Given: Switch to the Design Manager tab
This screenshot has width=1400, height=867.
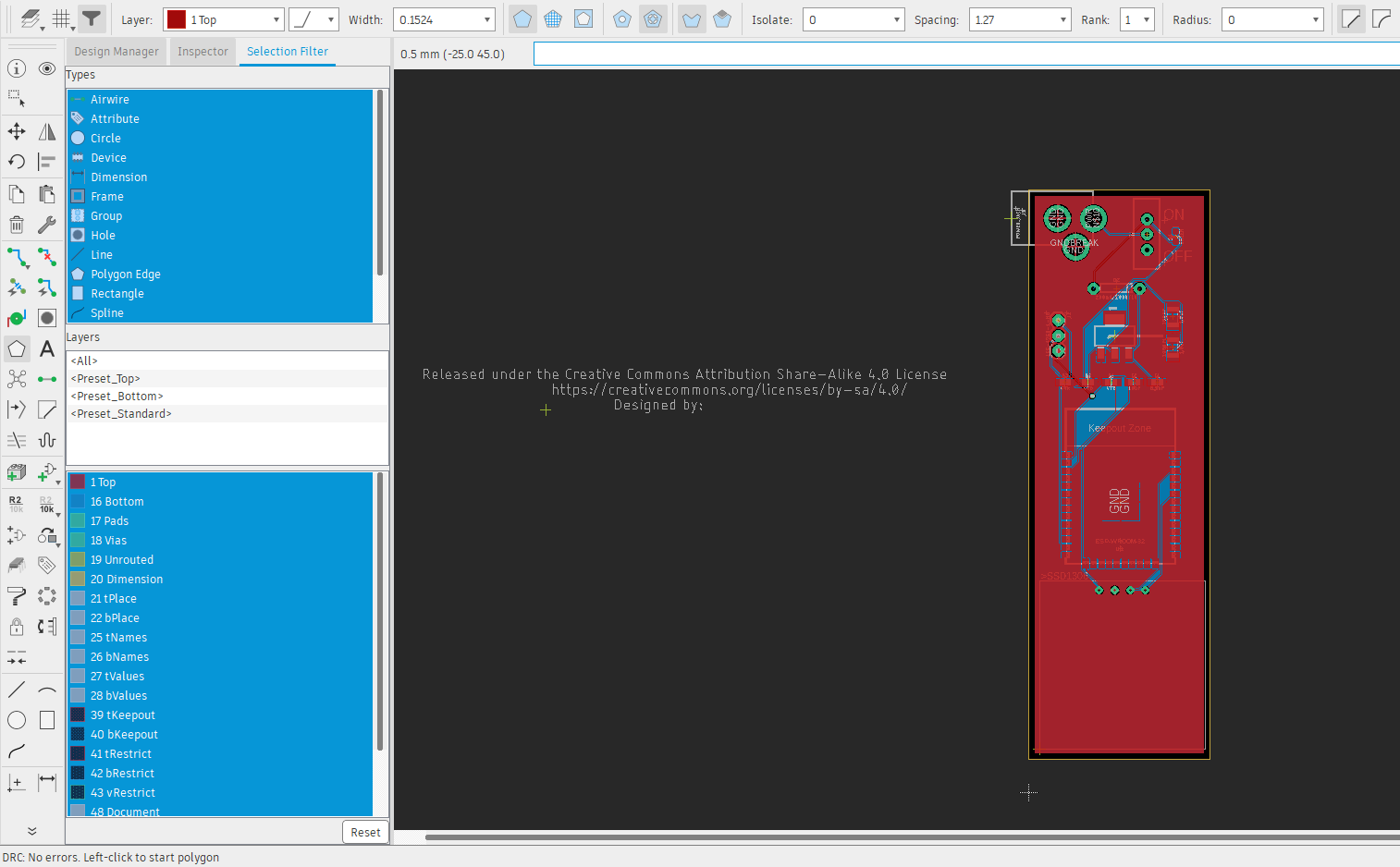Looking at the screenshot, I should point(117,52).
